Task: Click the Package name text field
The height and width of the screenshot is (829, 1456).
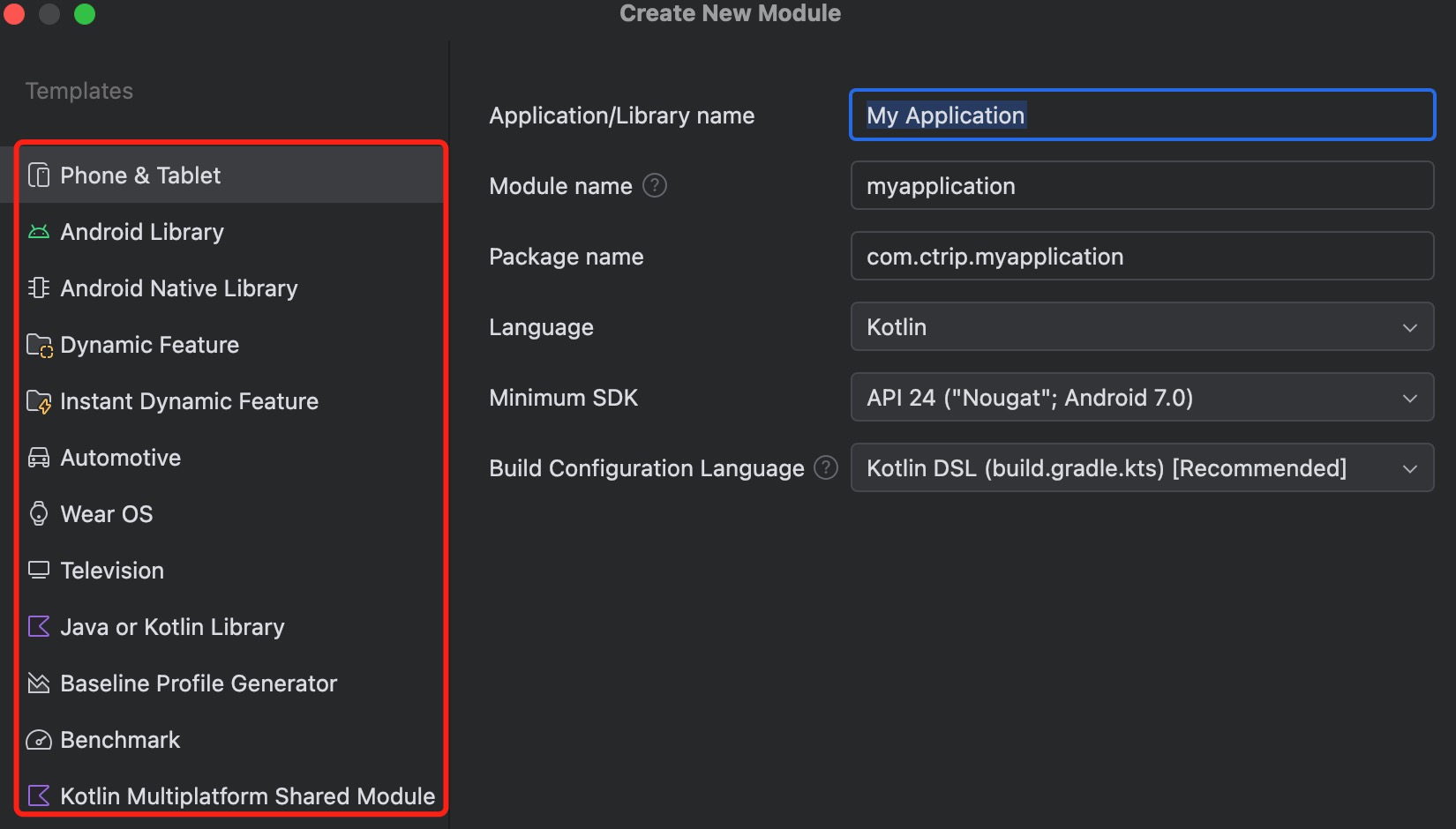Action: [x=1142, y=257]
